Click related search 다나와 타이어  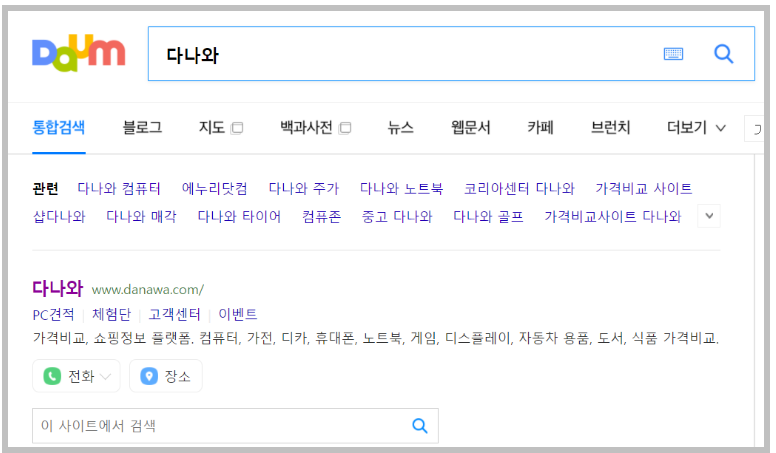click(x=239, y=216)
